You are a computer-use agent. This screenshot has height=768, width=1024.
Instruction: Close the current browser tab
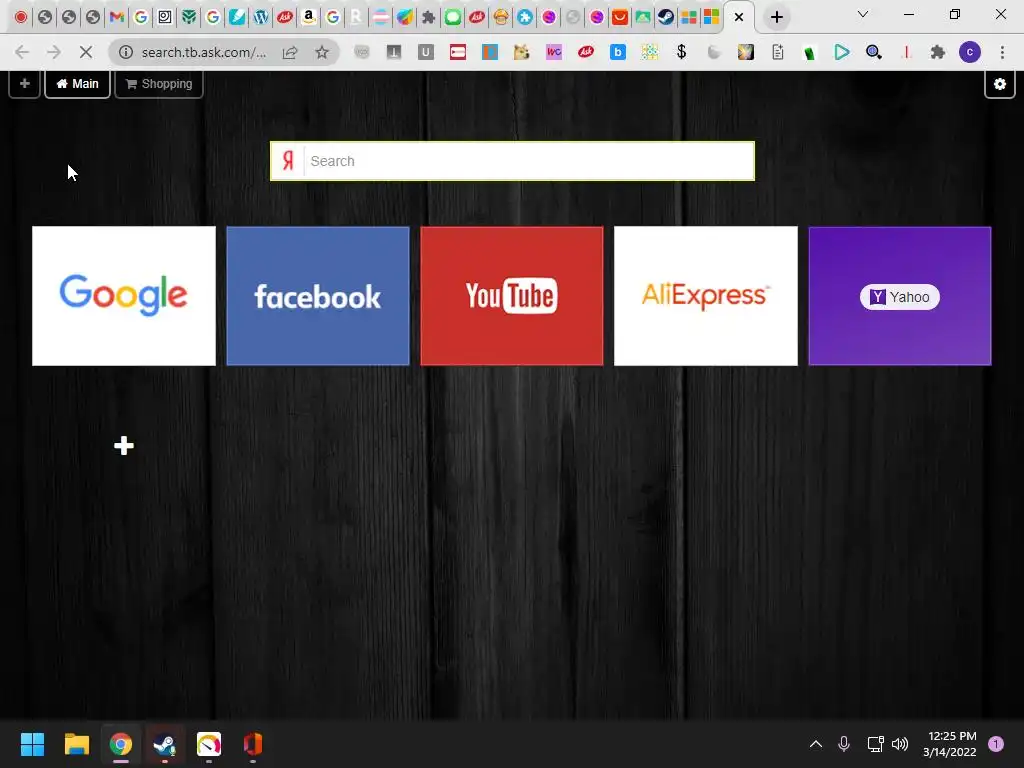coord(739,18)
